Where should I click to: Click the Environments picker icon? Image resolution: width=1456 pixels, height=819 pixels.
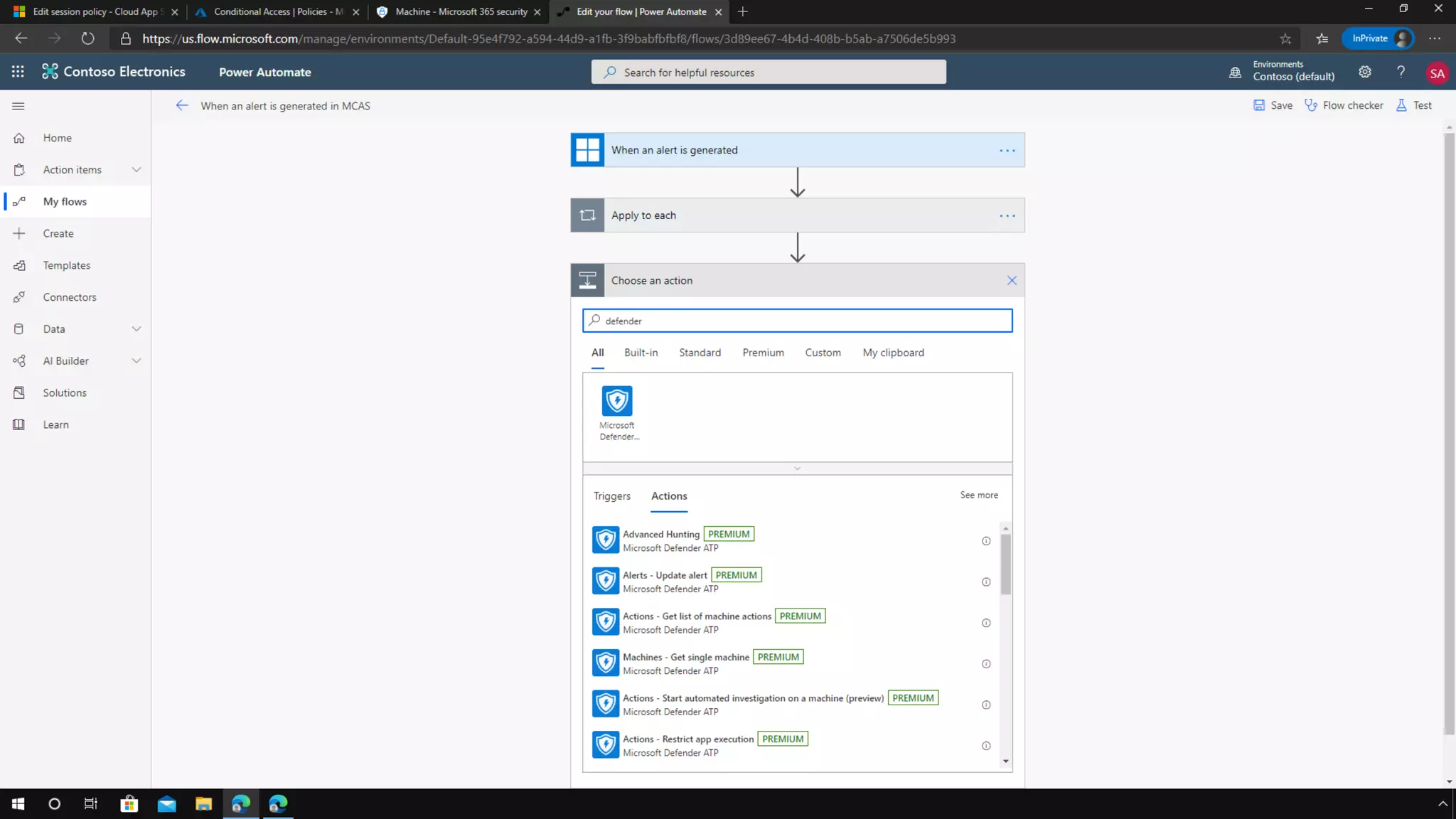(1235, 73)
